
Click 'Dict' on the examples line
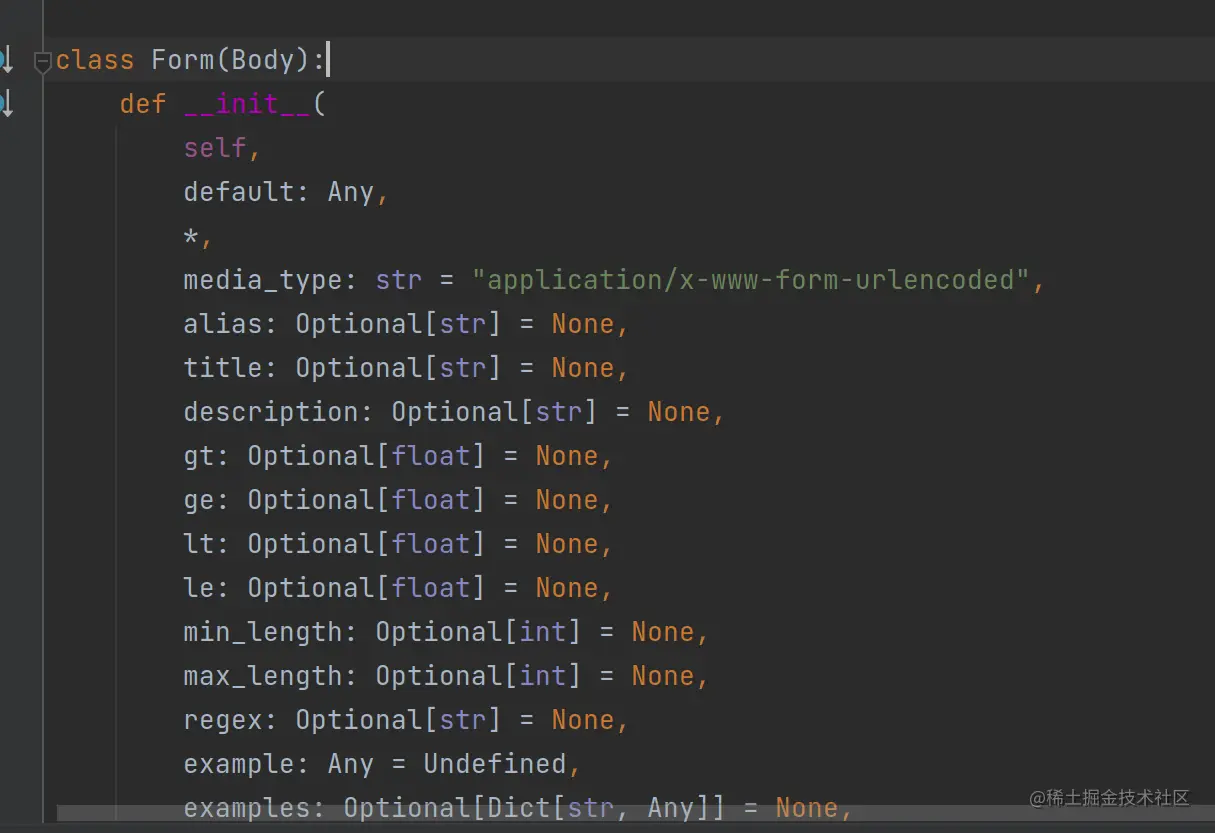(x=519, y=808)
